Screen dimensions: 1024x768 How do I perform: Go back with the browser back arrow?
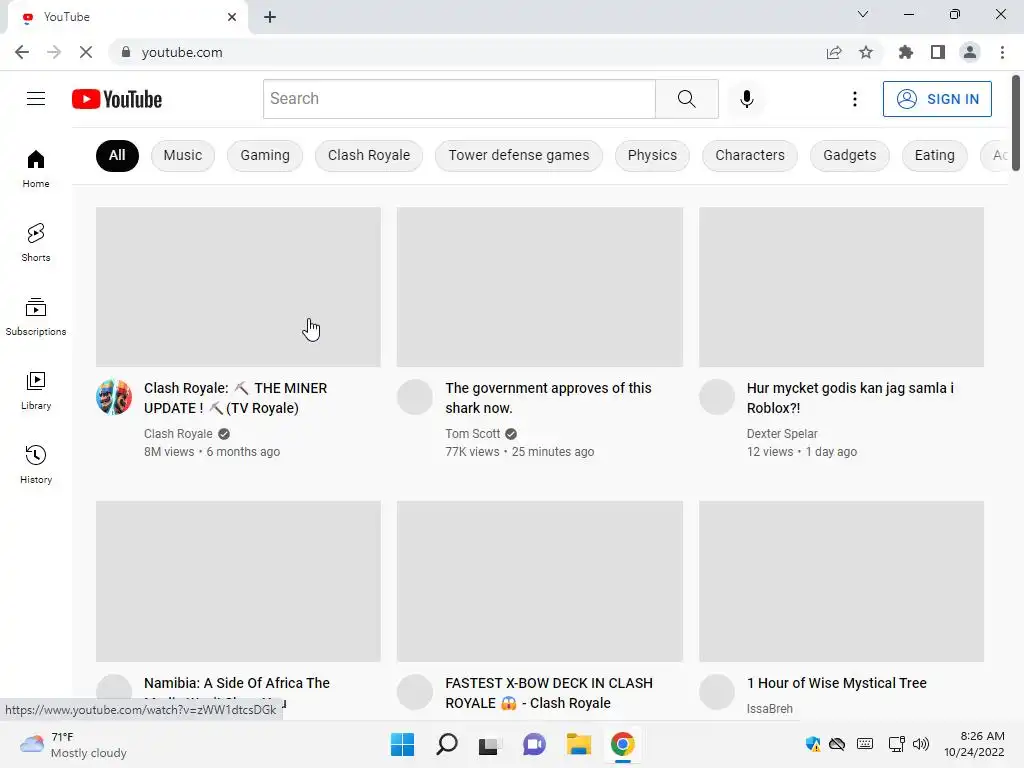coord(22,52)
